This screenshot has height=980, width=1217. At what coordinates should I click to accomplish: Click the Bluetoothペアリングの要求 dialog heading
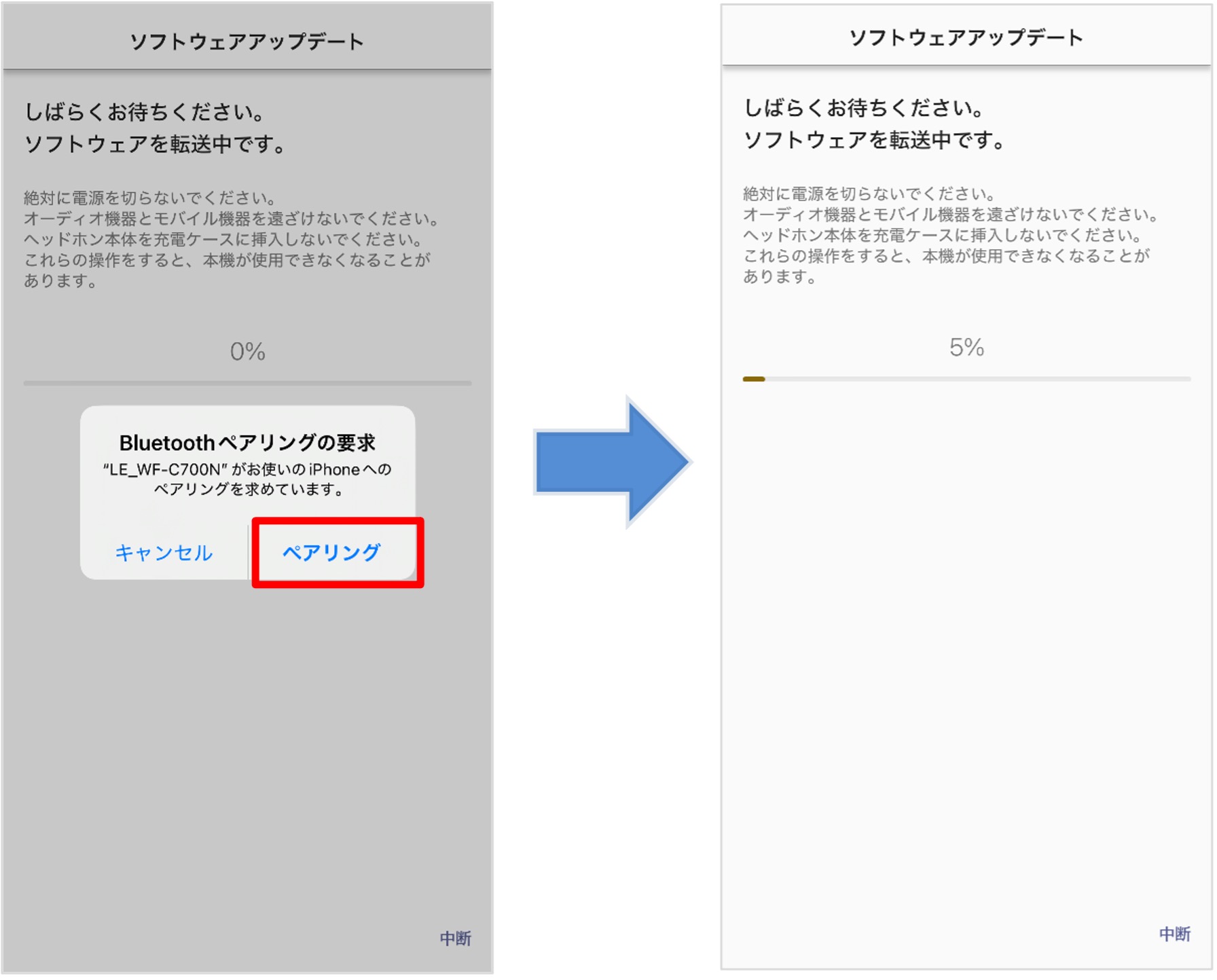(247, 443)
